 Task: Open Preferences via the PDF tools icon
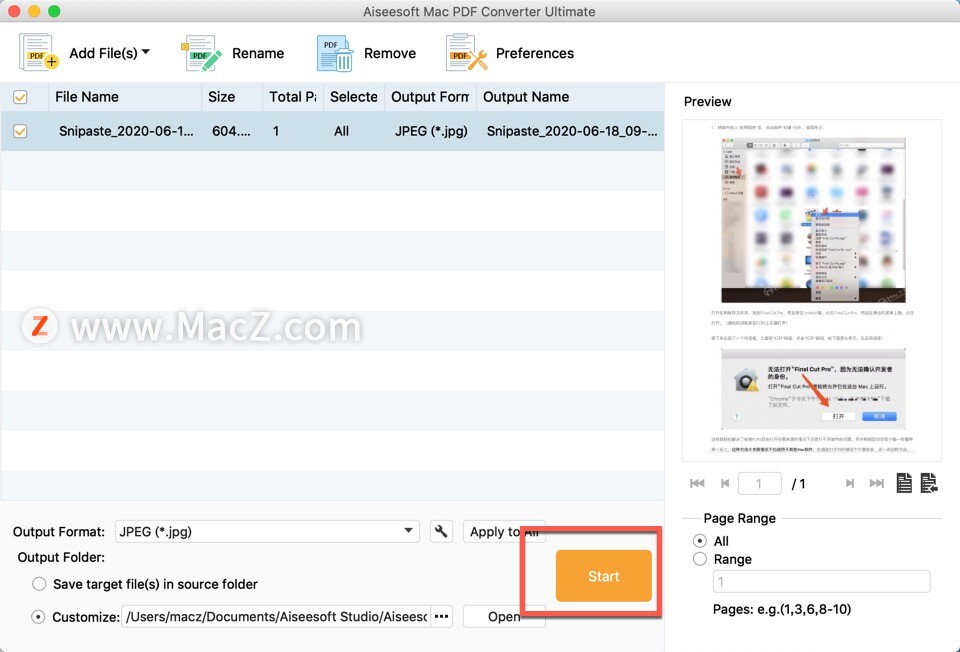click(467, 53)
